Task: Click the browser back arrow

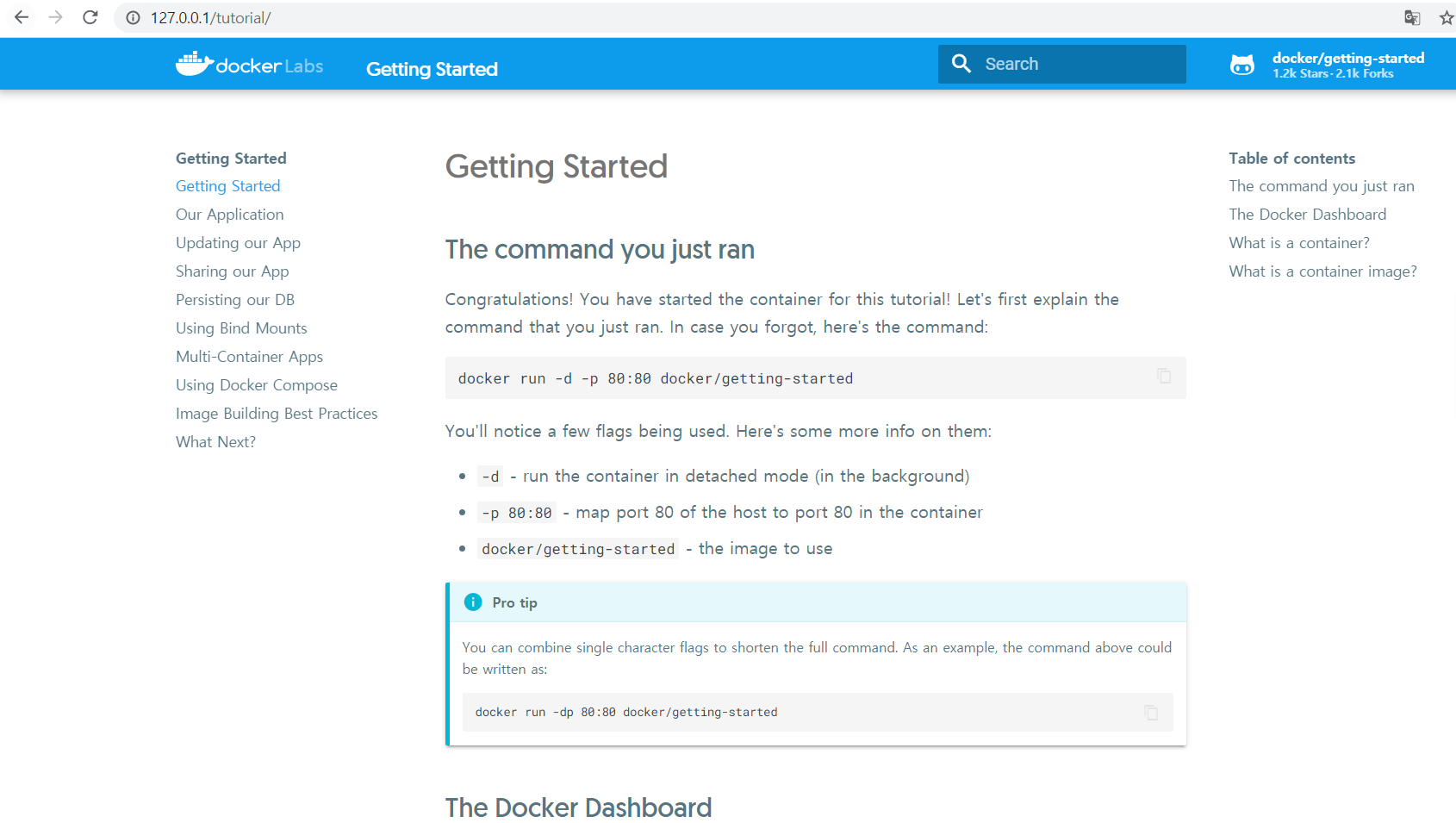Action: click(x=22, y=17)
